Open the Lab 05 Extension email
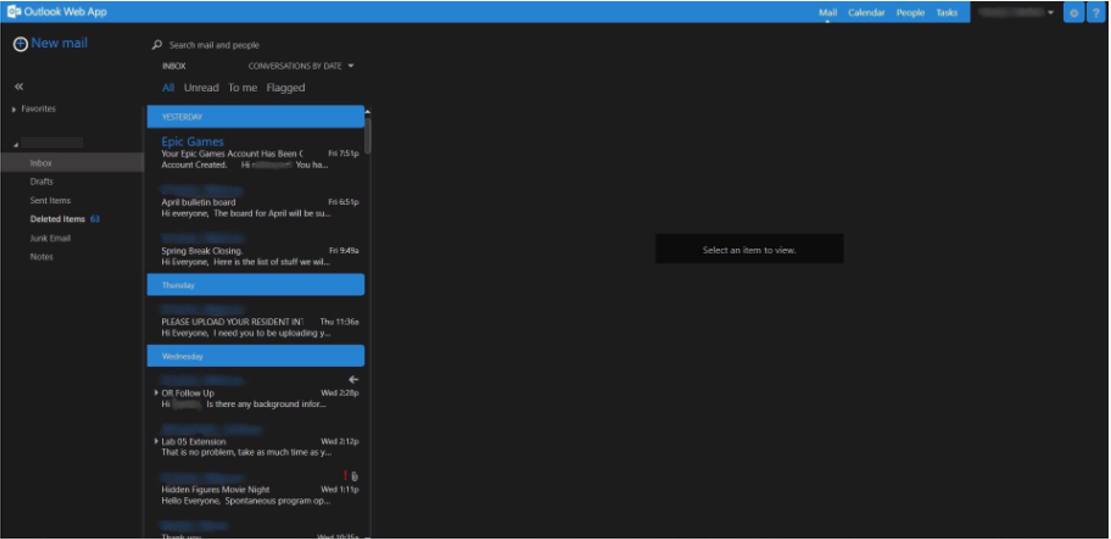 pos(256,440)
